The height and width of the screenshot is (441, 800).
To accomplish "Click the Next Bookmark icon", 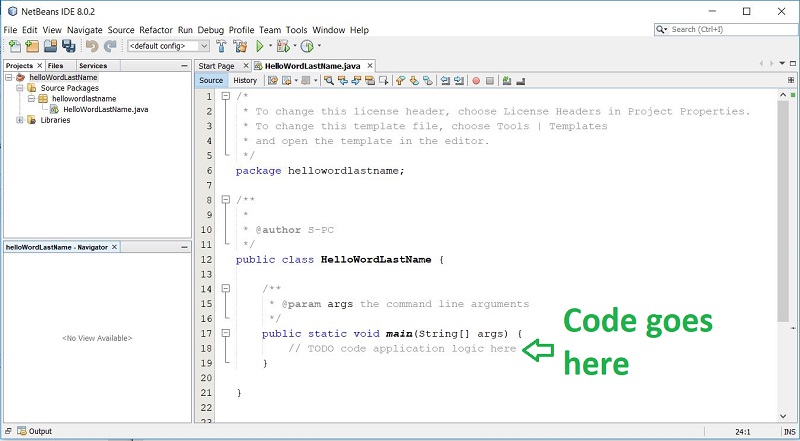I will tap(414, 81).
